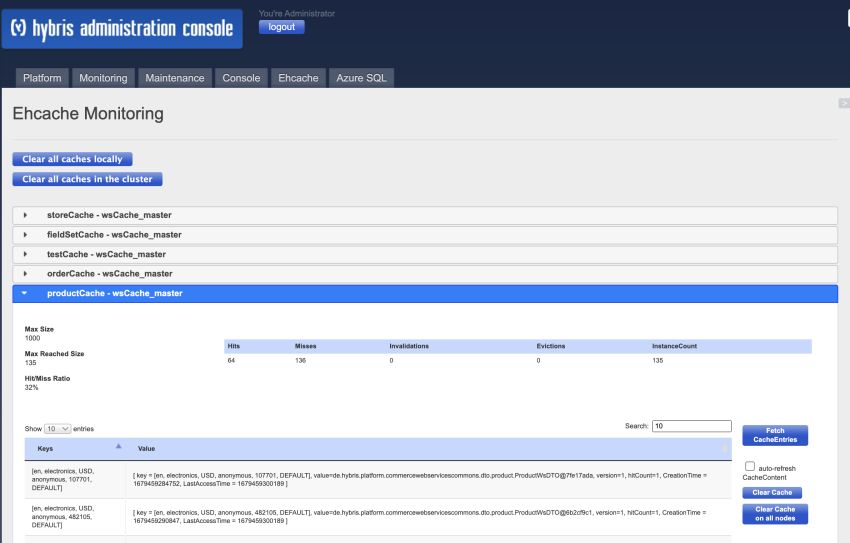Click the Evictions column header
The height and width of the screenshot is (543, 850).
click(x=551, y=346)
